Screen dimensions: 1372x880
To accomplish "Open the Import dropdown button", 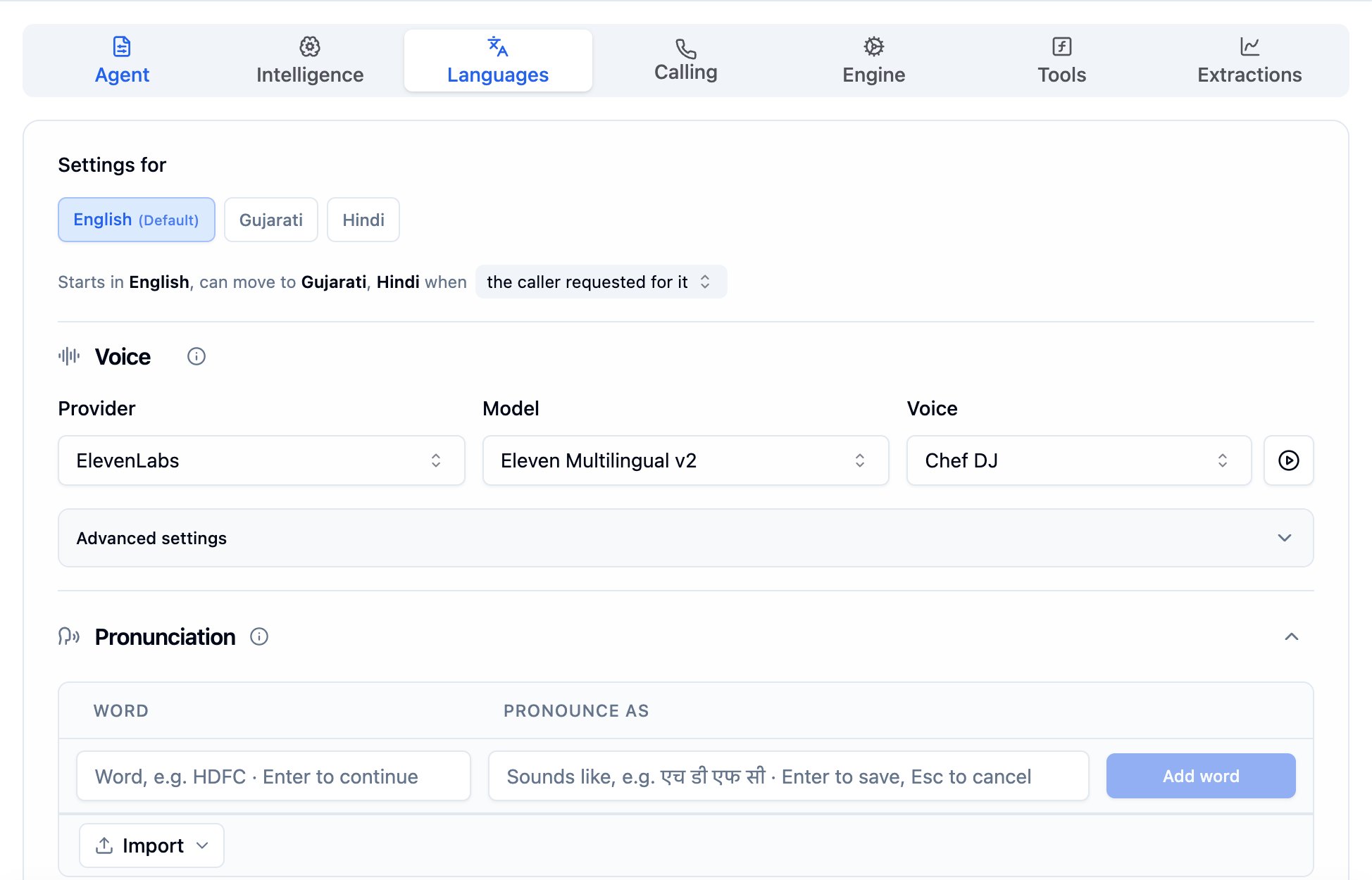I will coord(152,846).
